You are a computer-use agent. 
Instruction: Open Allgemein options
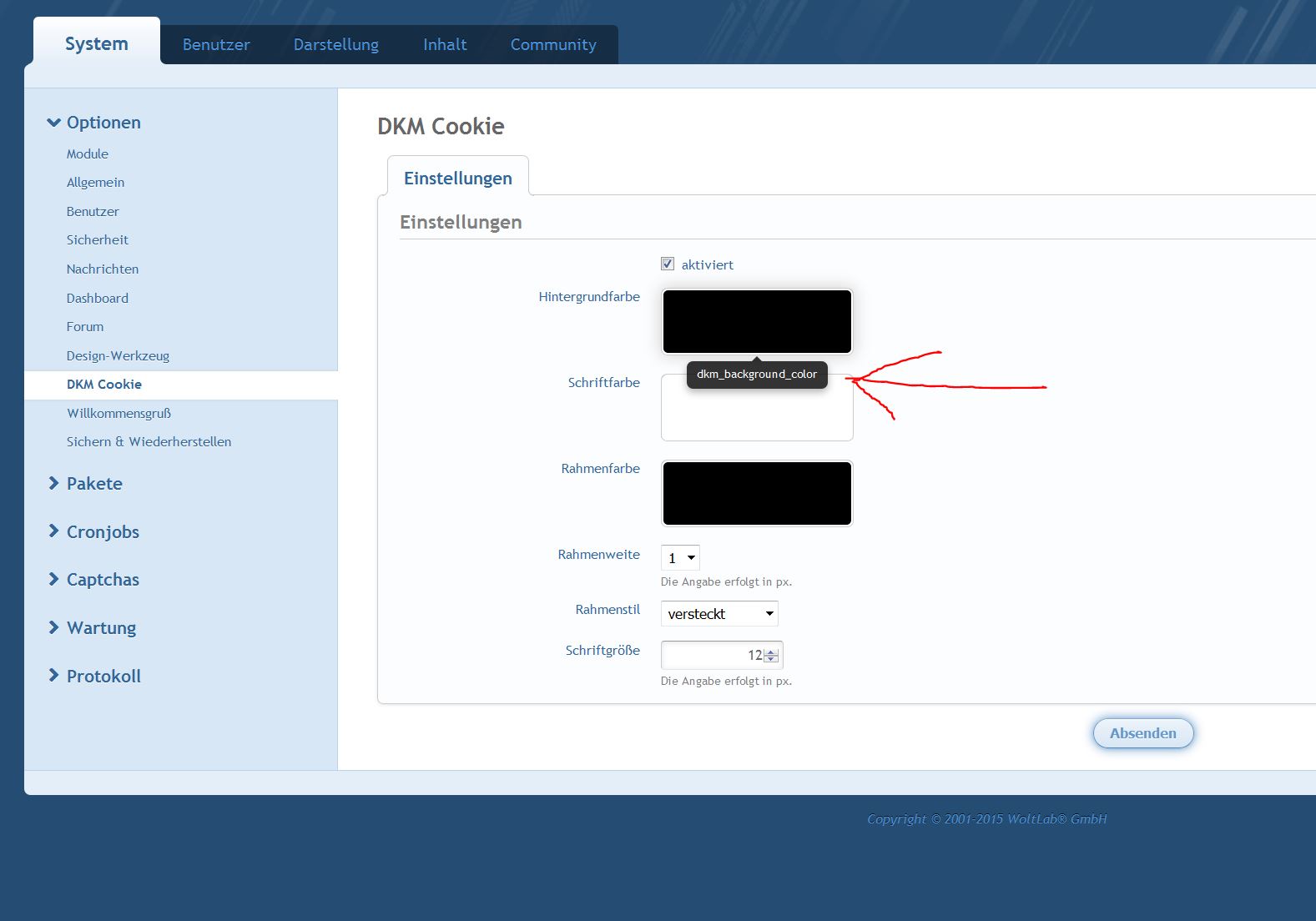[96, 183]
